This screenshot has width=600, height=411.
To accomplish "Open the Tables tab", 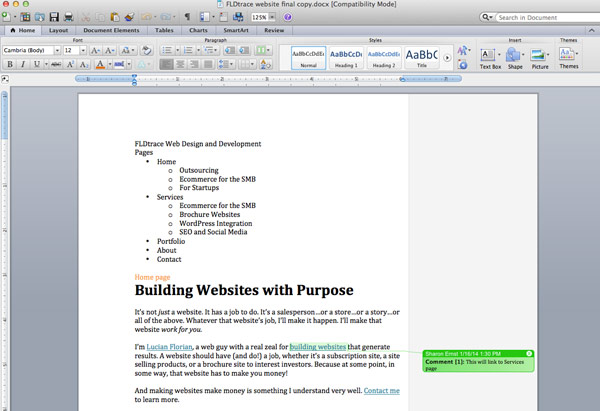I will pos(164,30).
